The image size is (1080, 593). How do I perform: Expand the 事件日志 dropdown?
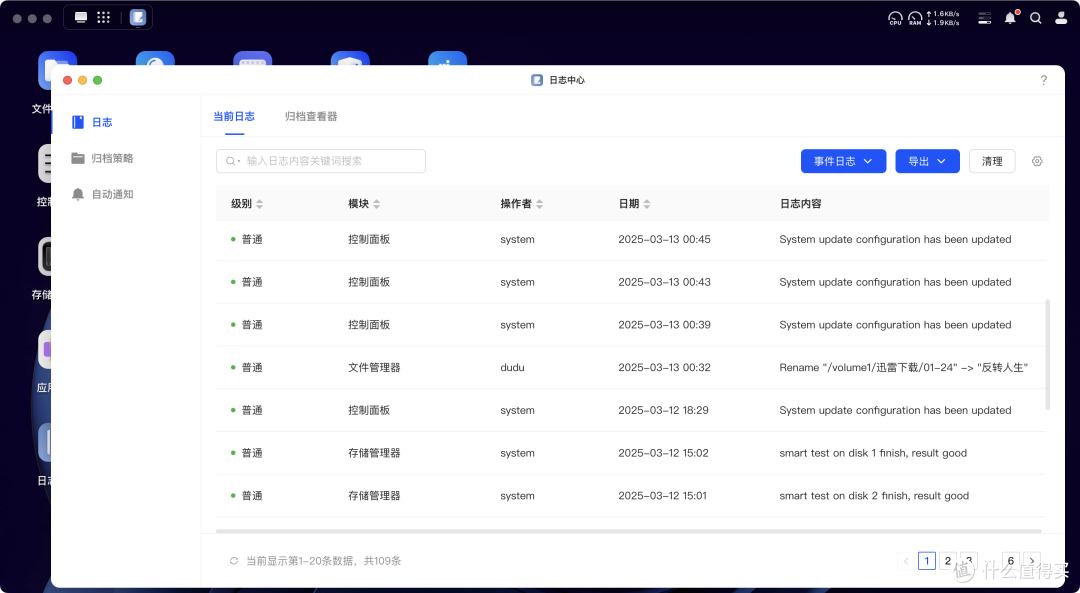[x=843, y=161]
